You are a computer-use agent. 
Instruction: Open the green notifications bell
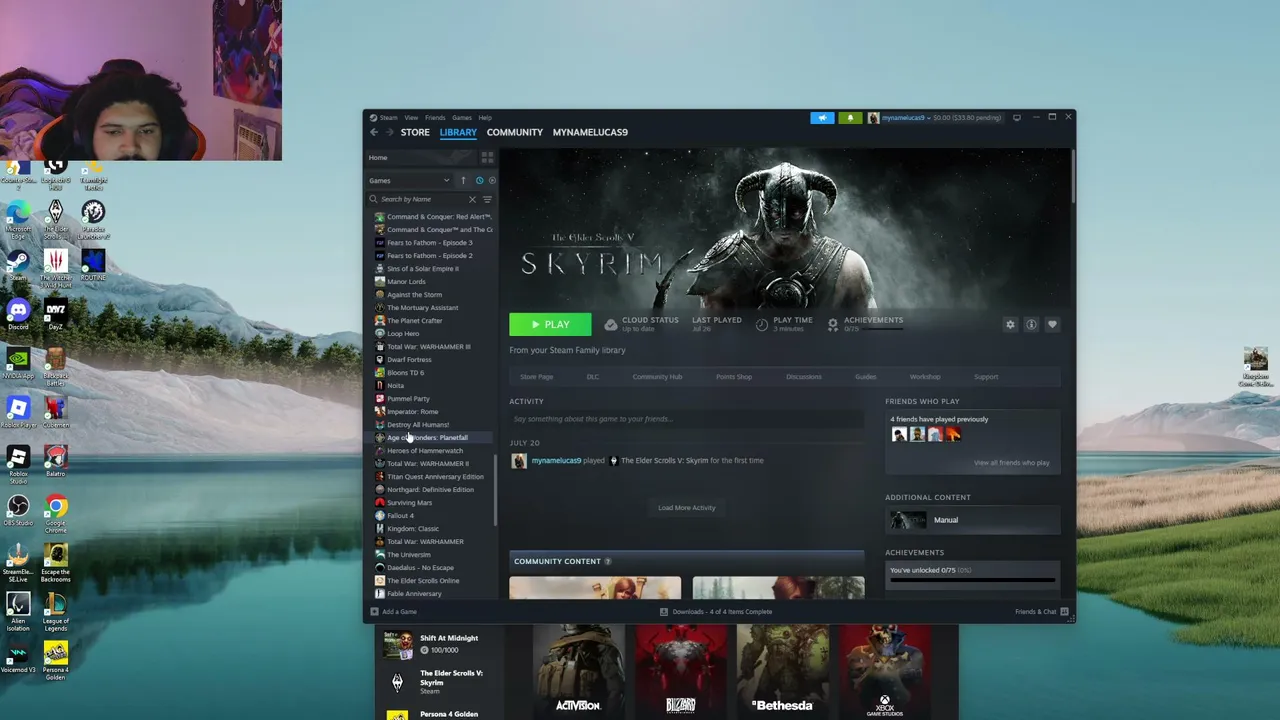click(x=850, y=118)
